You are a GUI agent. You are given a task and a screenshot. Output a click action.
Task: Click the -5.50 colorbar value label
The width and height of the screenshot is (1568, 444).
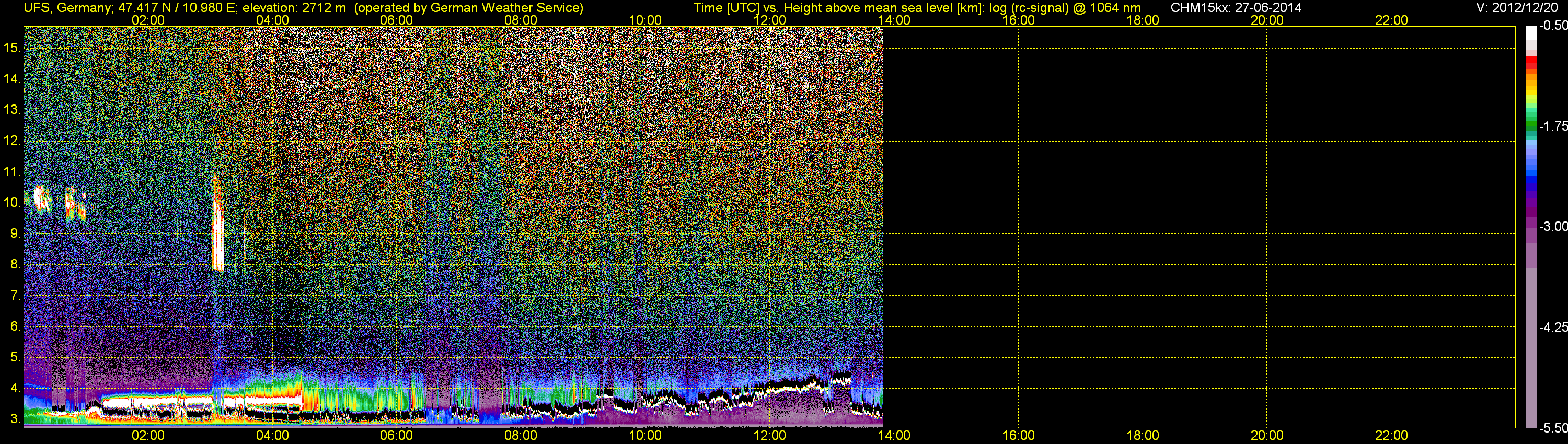click(x=1554, y=428)
